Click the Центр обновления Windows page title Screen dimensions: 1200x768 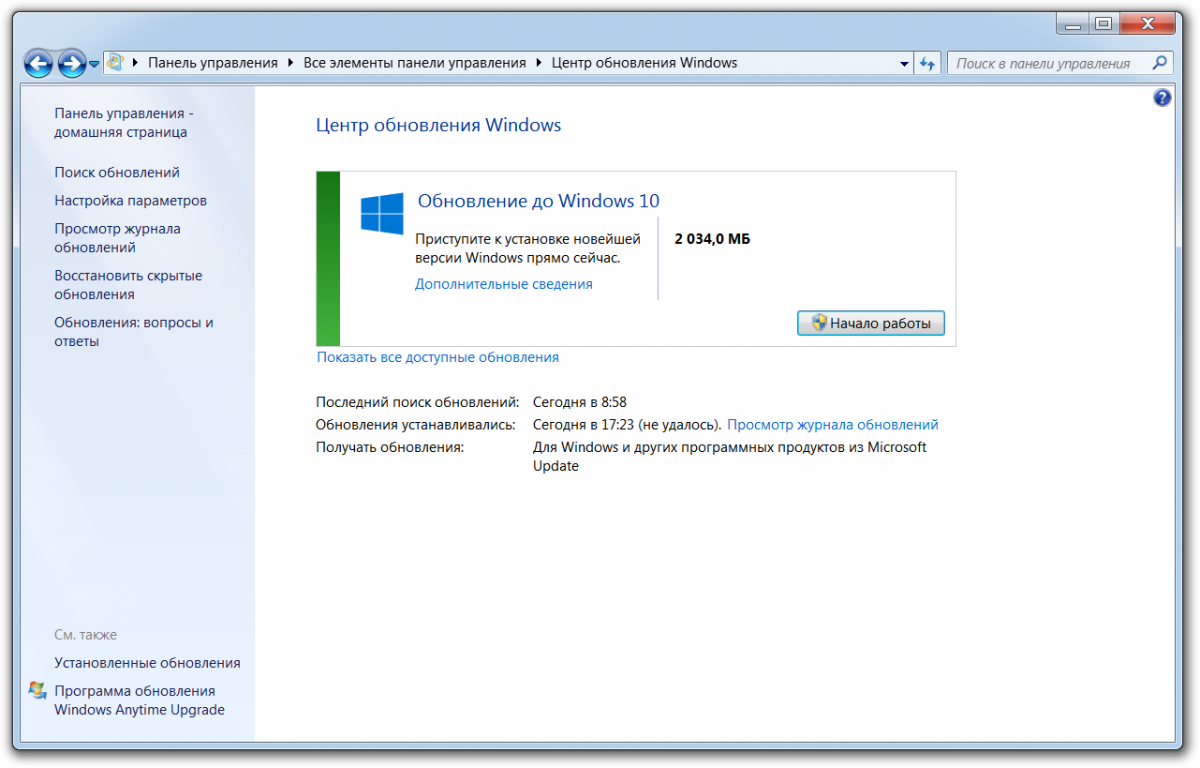pos(439,126)
